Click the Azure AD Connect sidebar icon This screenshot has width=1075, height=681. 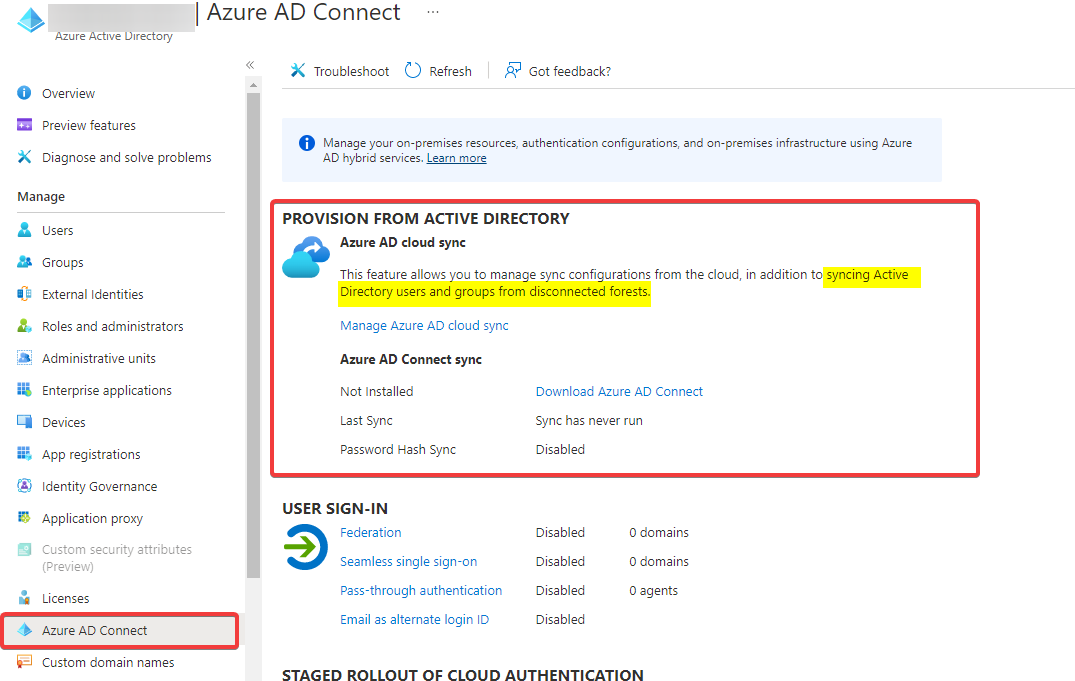coord(25,630)
